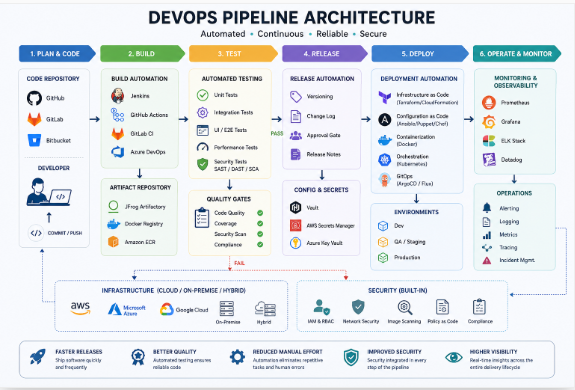Click the Terraform Infrastructure as Code icon
The width and height of the screenshot is (575, 390).
coord(385,98)
